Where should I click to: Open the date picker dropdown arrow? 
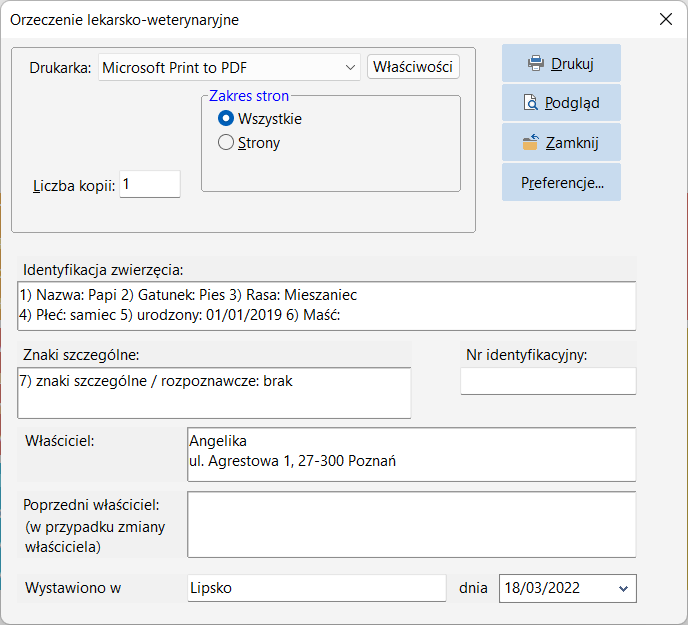pyautogui.click(x=623, y=589)
